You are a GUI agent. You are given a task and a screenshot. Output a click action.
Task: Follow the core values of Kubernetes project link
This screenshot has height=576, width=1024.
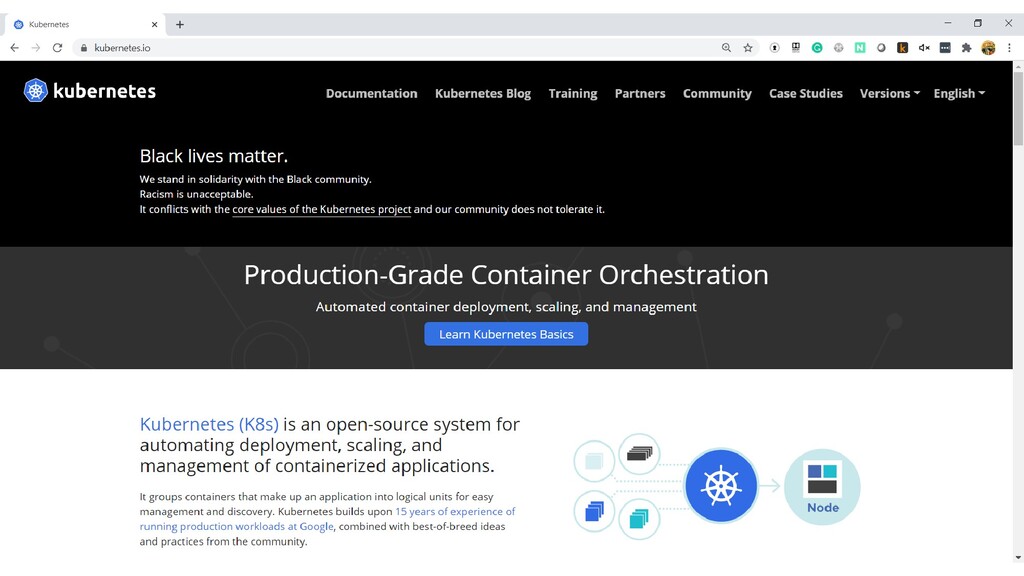pyautogui.click(x=322, y=210)
